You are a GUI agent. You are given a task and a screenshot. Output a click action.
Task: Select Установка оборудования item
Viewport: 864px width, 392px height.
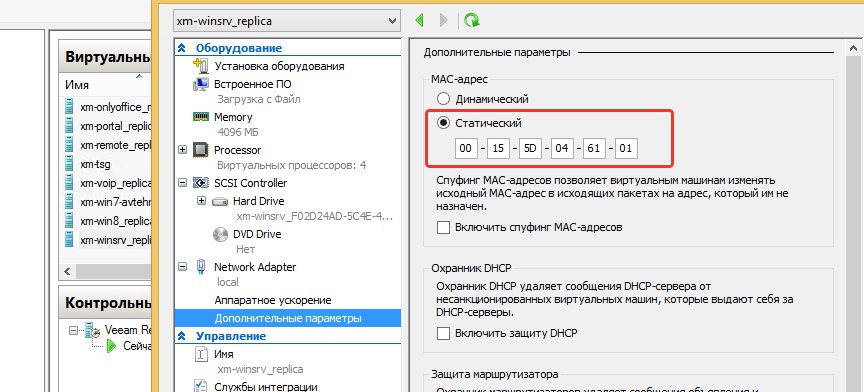(x=279, y=66)
